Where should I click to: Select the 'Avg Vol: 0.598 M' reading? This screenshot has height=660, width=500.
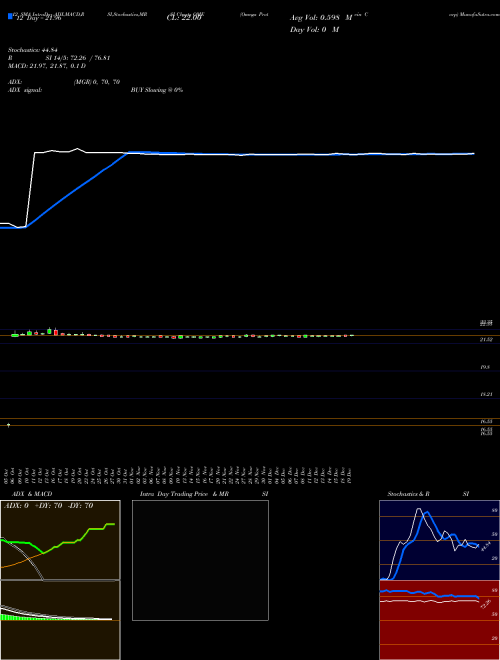321,18
